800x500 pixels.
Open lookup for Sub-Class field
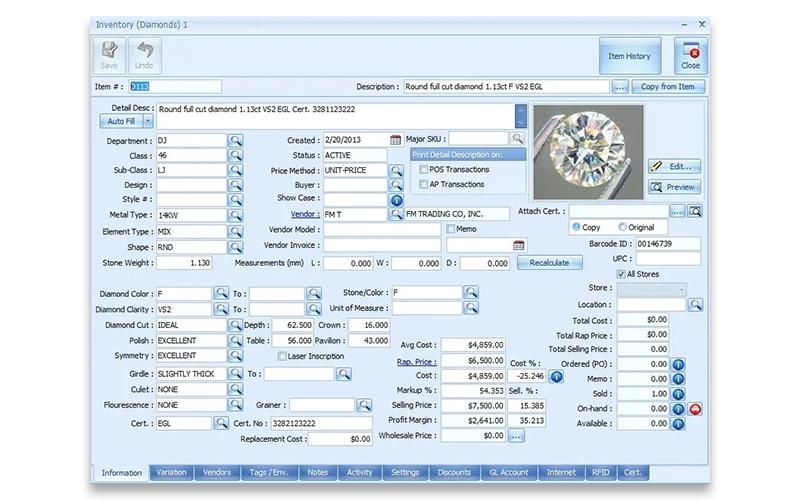coord(235,170)
